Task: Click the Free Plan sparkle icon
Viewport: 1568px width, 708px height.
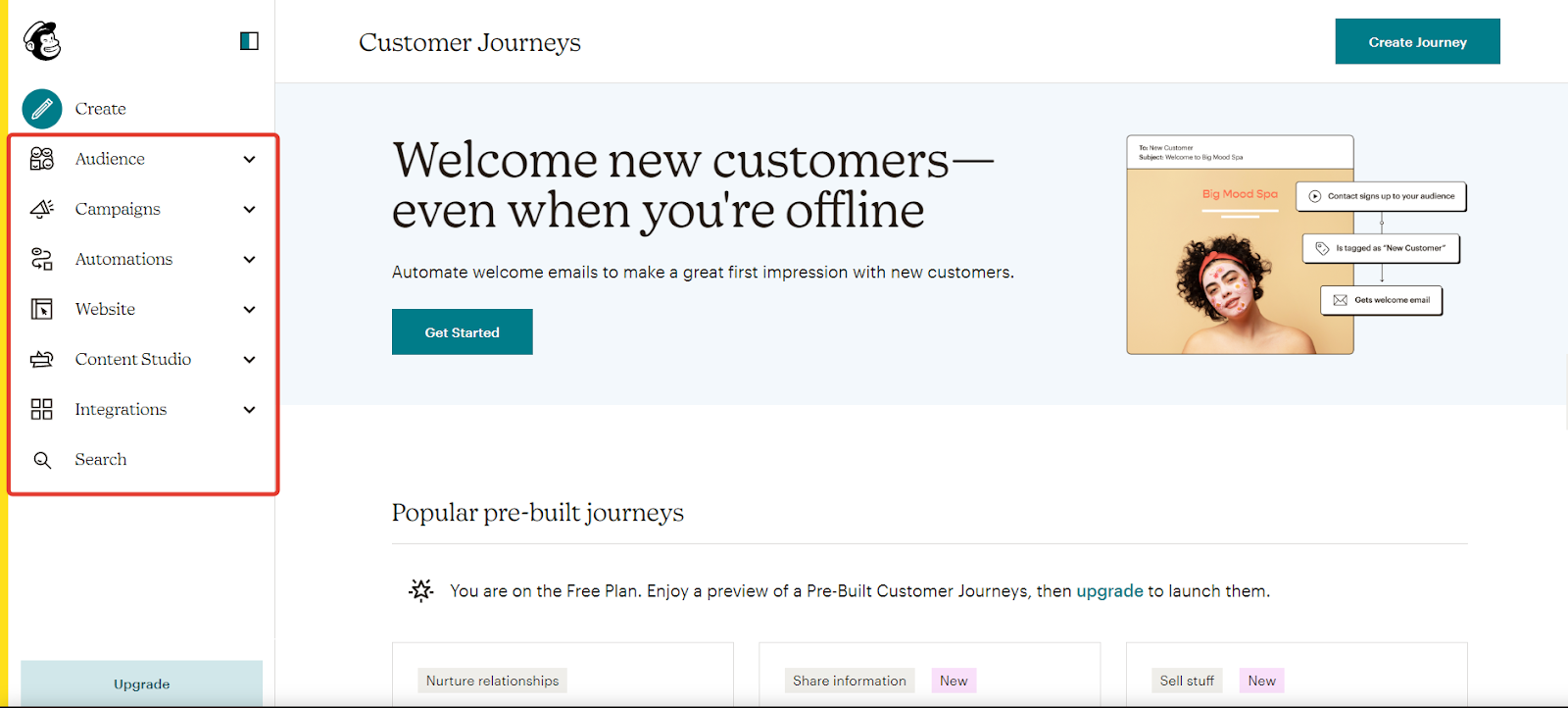Action: [x=419, y=590]
